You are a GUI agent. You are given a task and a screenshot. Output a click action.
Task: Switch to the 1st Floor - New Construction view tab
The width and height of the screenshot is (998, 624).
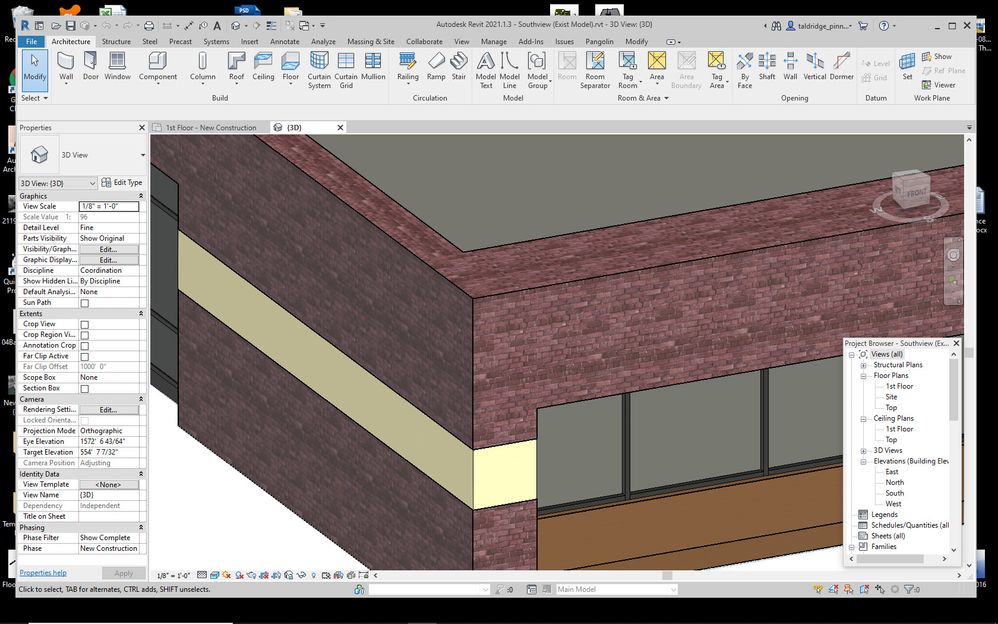(211, 127)
